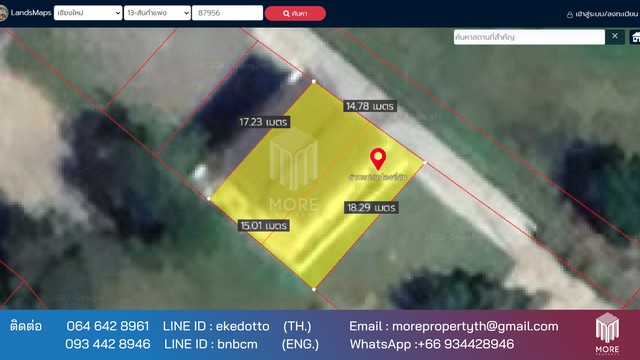640x360 pixels.
Task: Click the red location pin on the parcel
Action: point(378,159)
